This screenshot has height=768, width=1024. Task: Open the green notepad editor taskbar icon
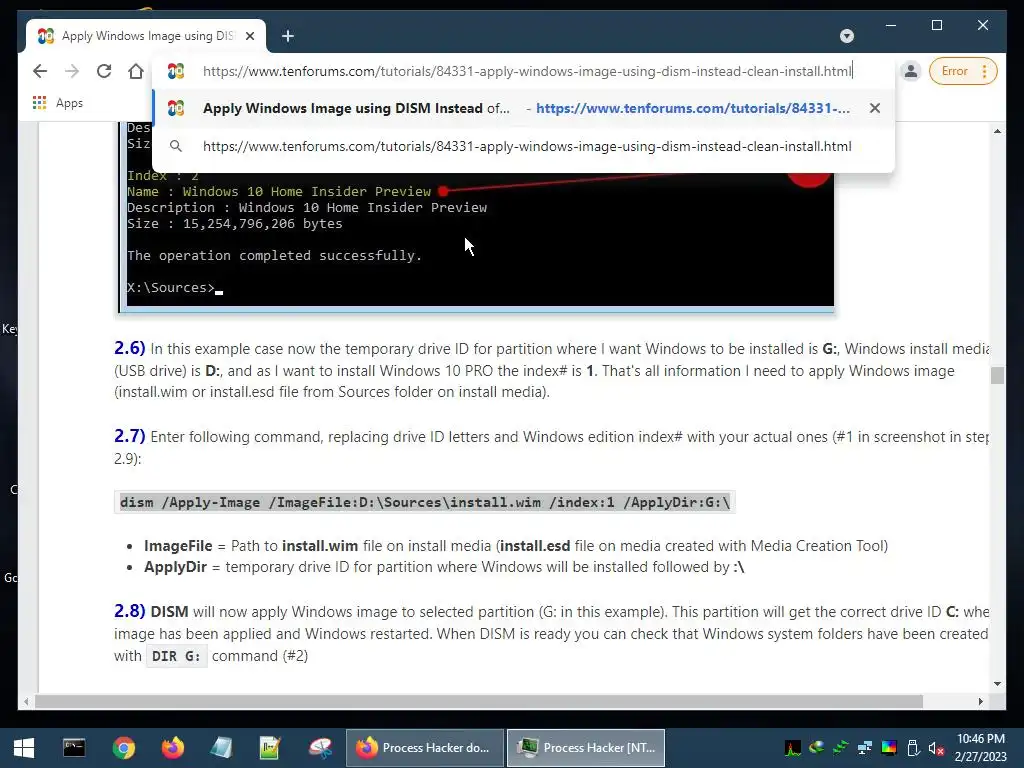click(270, 748)
